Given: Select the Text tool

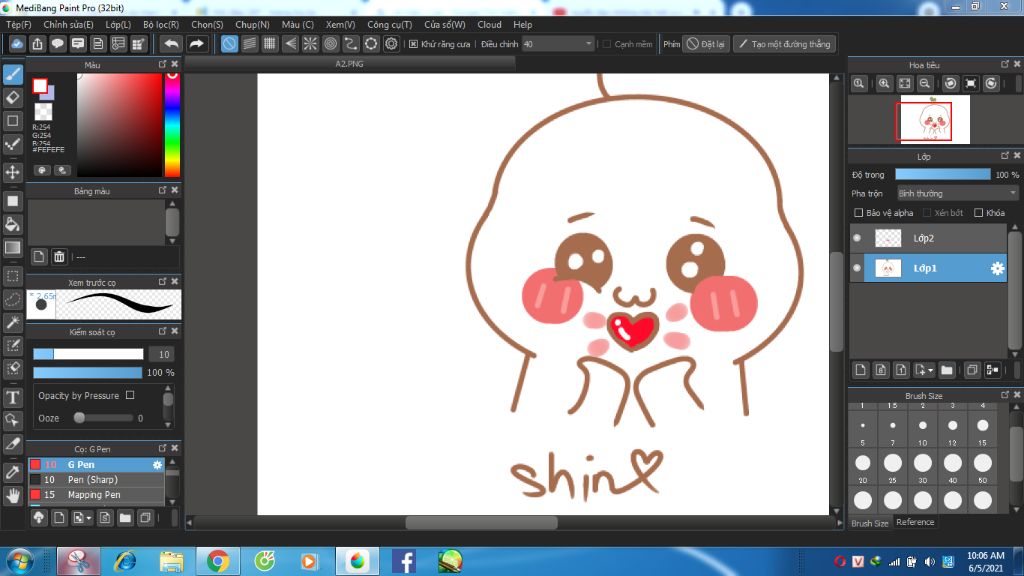Looking at the screenshot, I should pos(13,397).
